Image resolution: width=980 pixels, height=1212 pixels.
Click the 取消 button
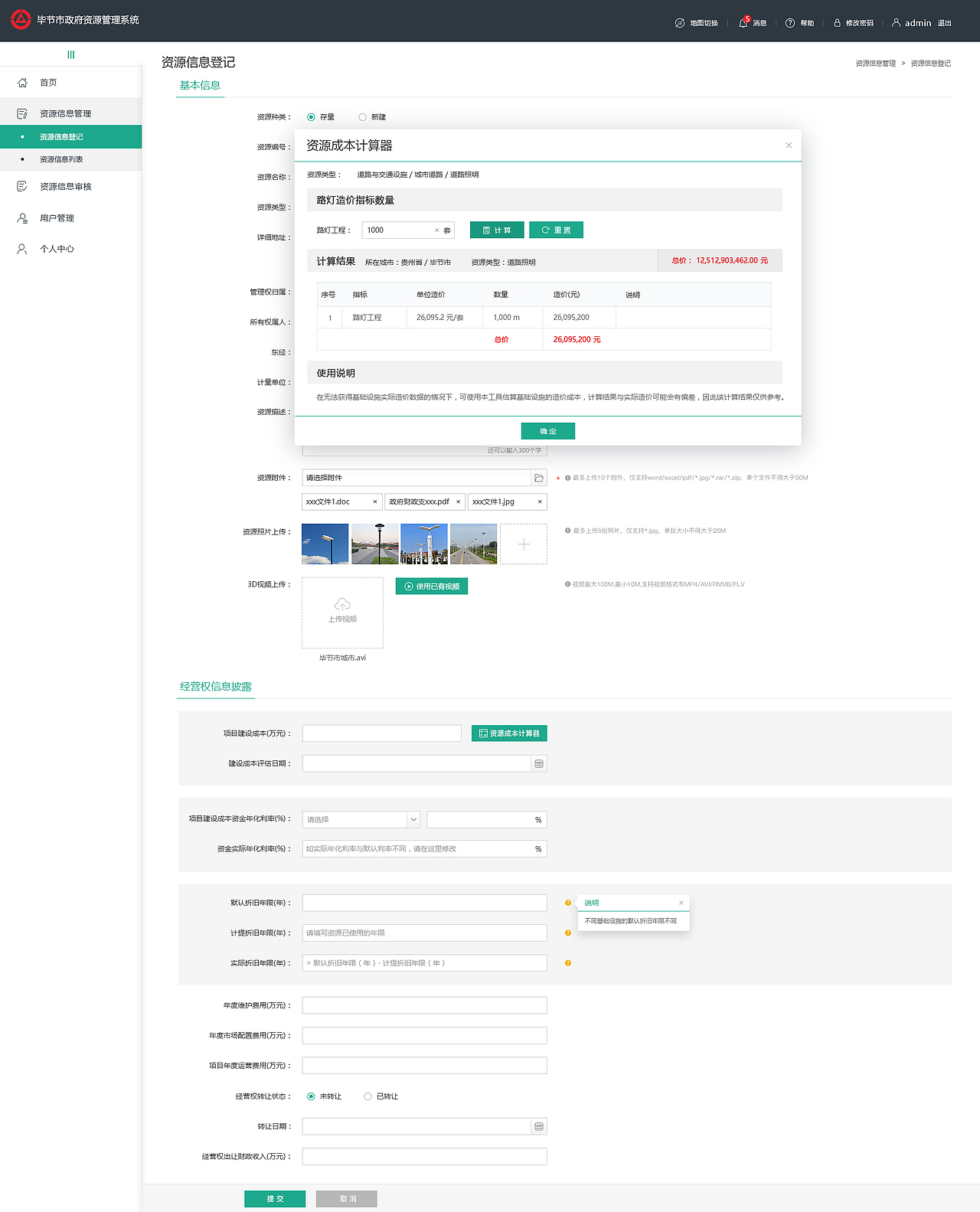click(347, 1199)
